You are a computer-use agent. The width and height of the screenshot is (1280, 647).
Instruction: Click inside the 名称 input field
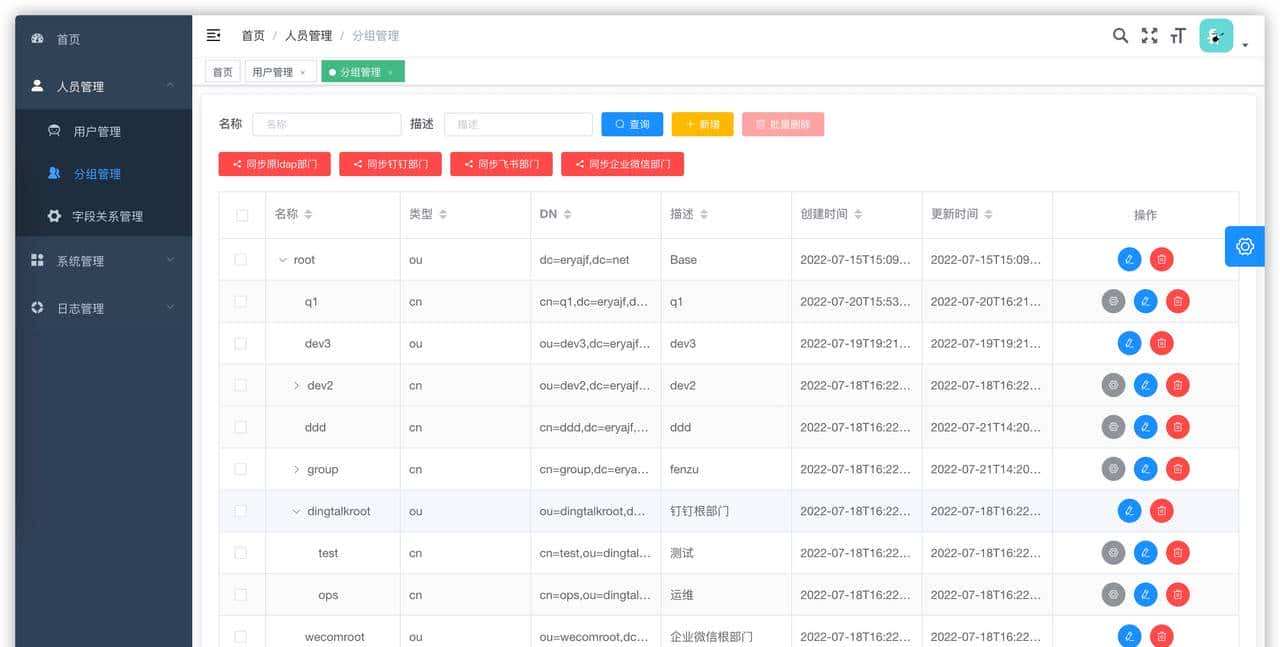pyautogui.click(x=326, y=123)
